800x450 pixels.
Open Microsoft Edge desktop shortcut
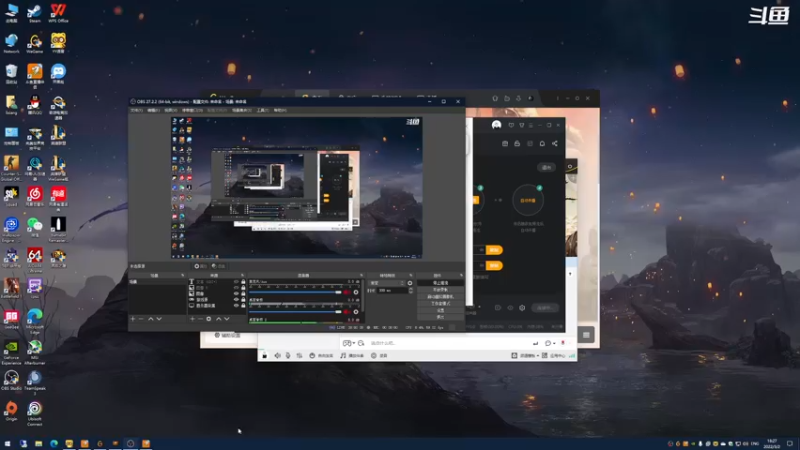pyautogui.click(x=35, y=321)
